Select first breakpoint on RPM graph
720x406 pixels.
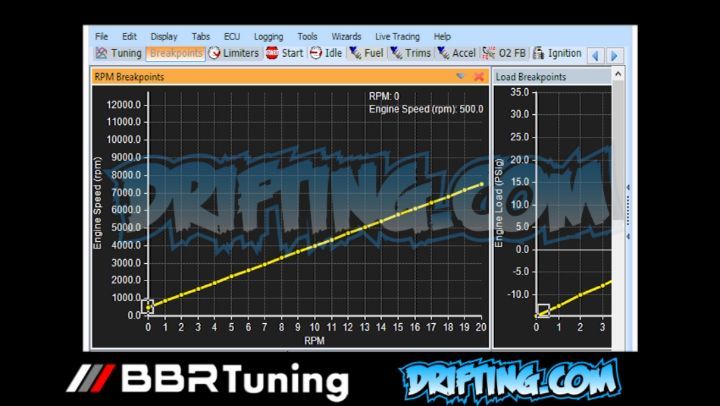point(148,306)
